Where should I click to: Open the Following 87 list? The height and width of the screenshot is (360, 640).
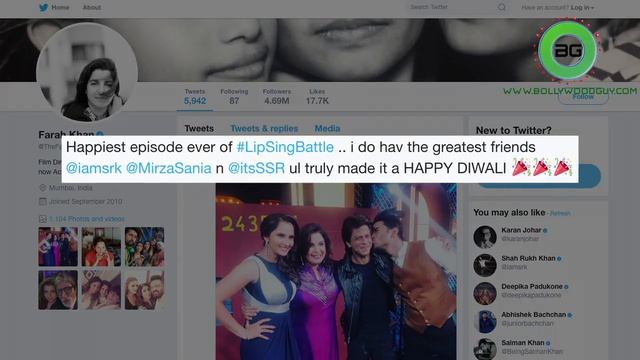click(x=234, y=97)
